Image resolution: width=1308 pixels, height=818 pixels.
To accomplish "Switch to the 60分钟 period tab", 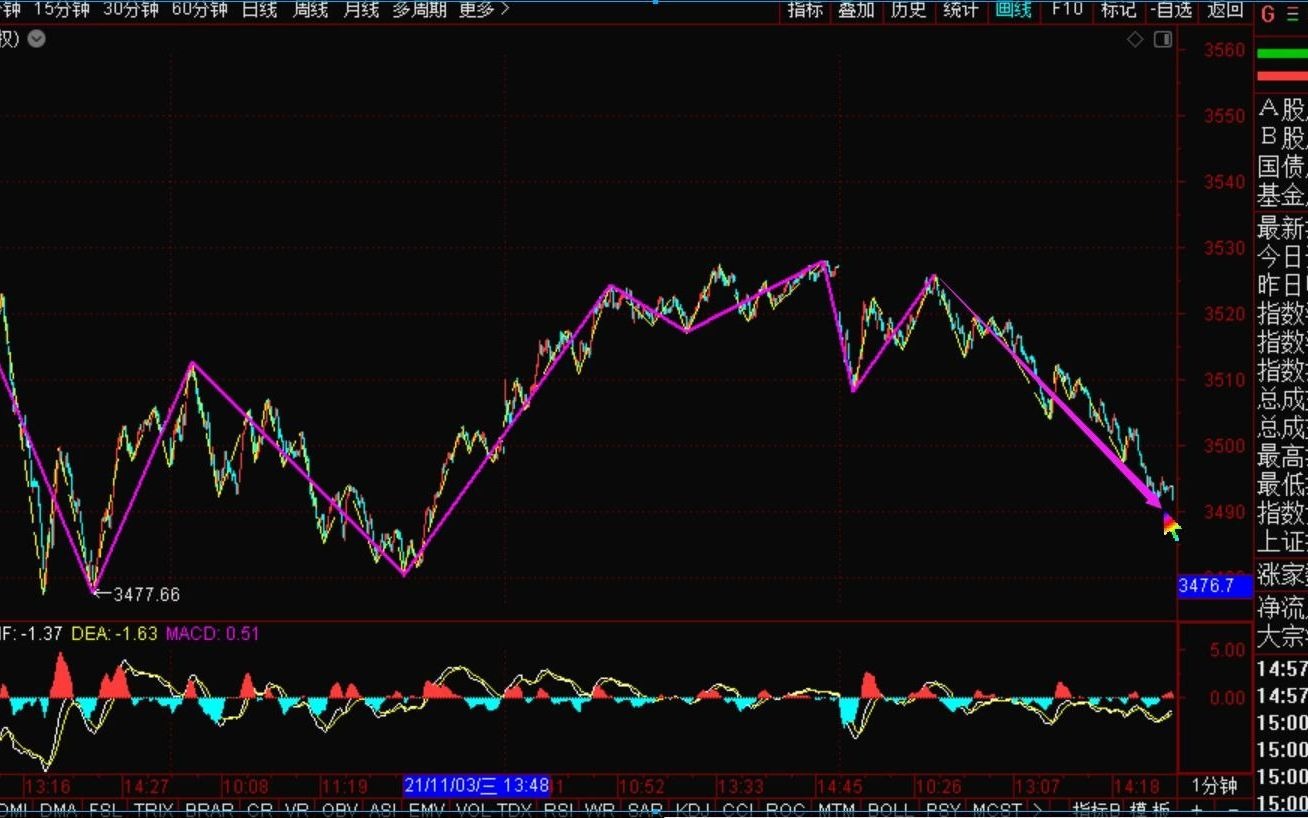I will tap(200, 10).
